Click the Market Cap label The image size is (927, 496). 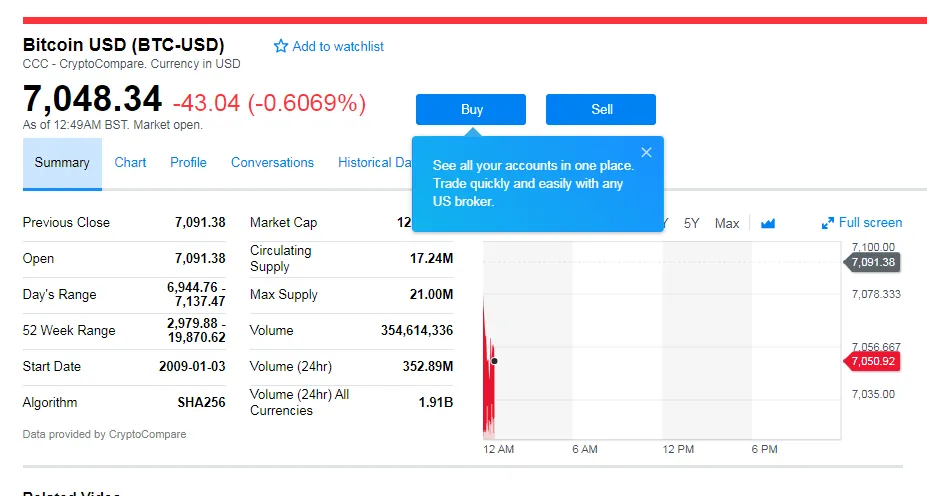click(284, 222)
